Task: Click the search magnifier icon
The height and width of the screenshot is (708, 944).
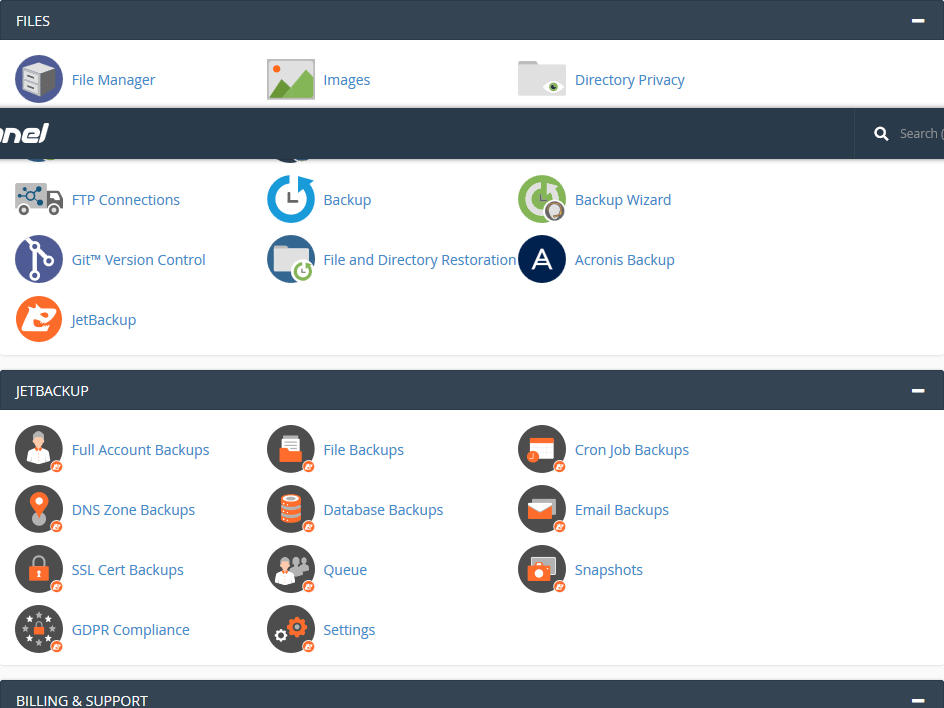Action: [x=881, y=134]
